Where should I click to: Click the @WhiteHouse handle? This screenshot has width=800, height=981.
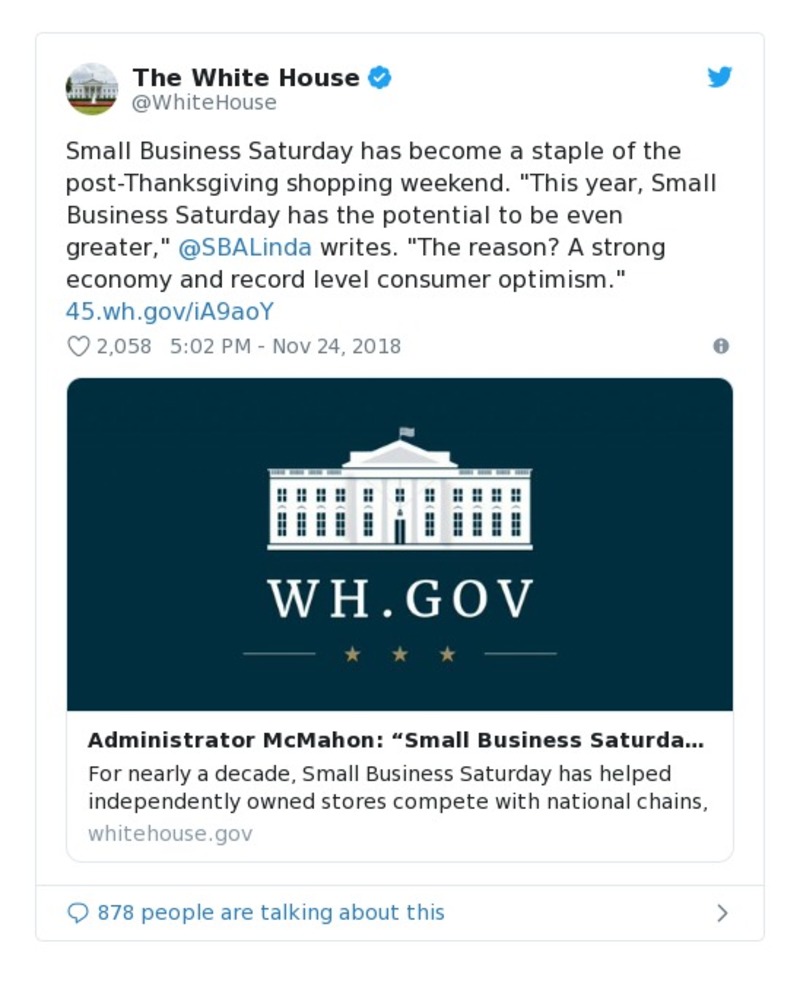tap(204, 103)
